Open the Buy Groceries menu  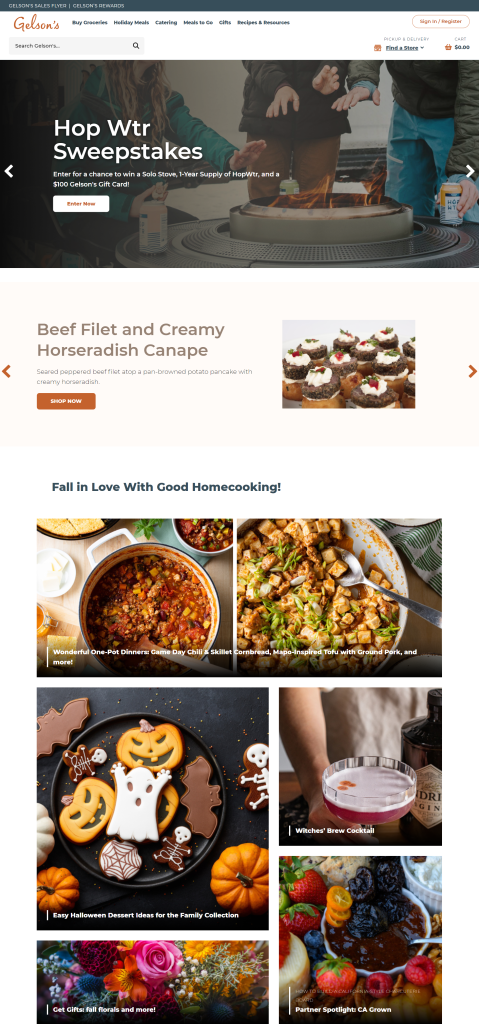(x=90, y=22)
